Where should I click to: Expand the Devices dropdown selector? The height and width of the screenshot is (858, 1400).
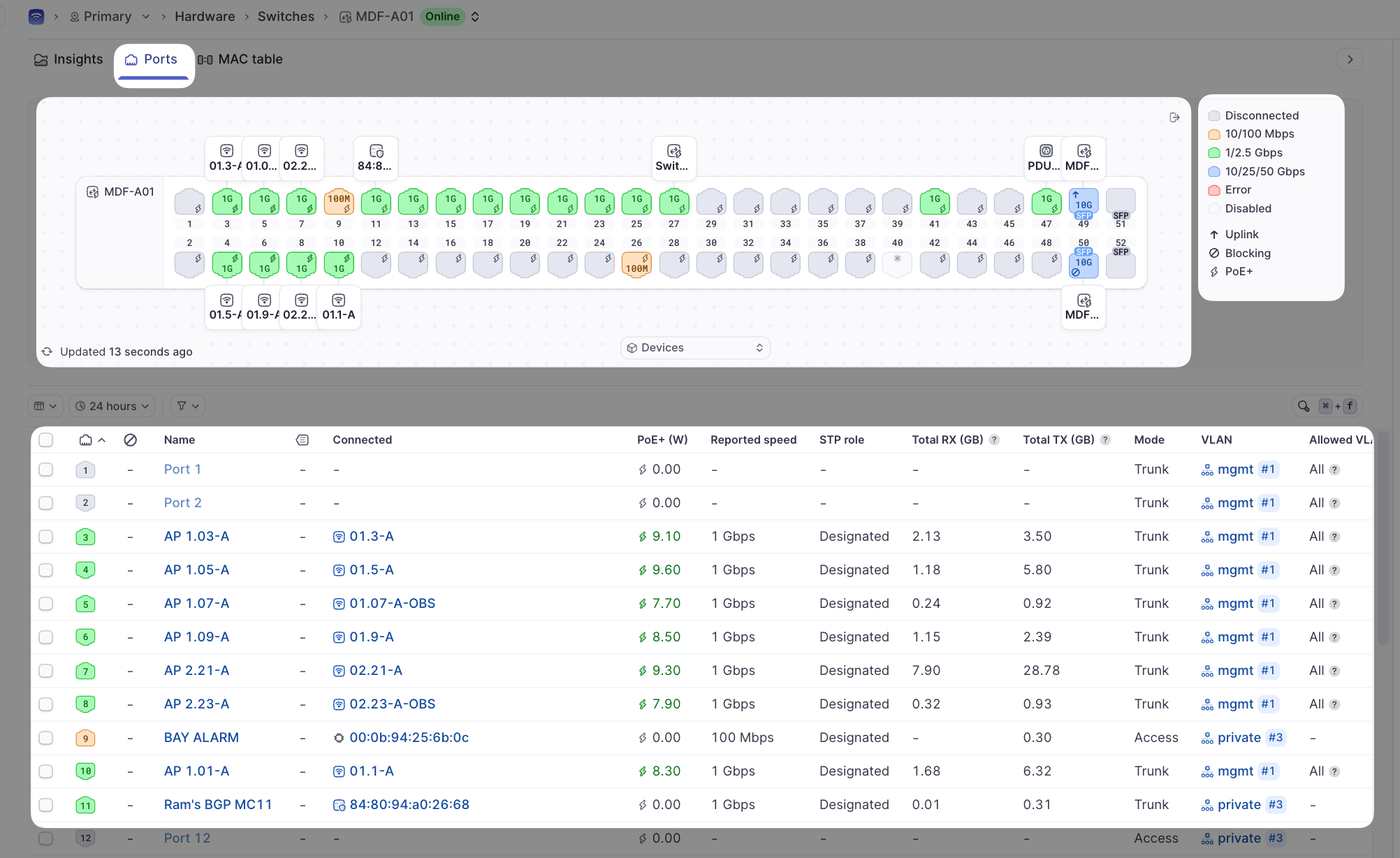click(695, 348)
